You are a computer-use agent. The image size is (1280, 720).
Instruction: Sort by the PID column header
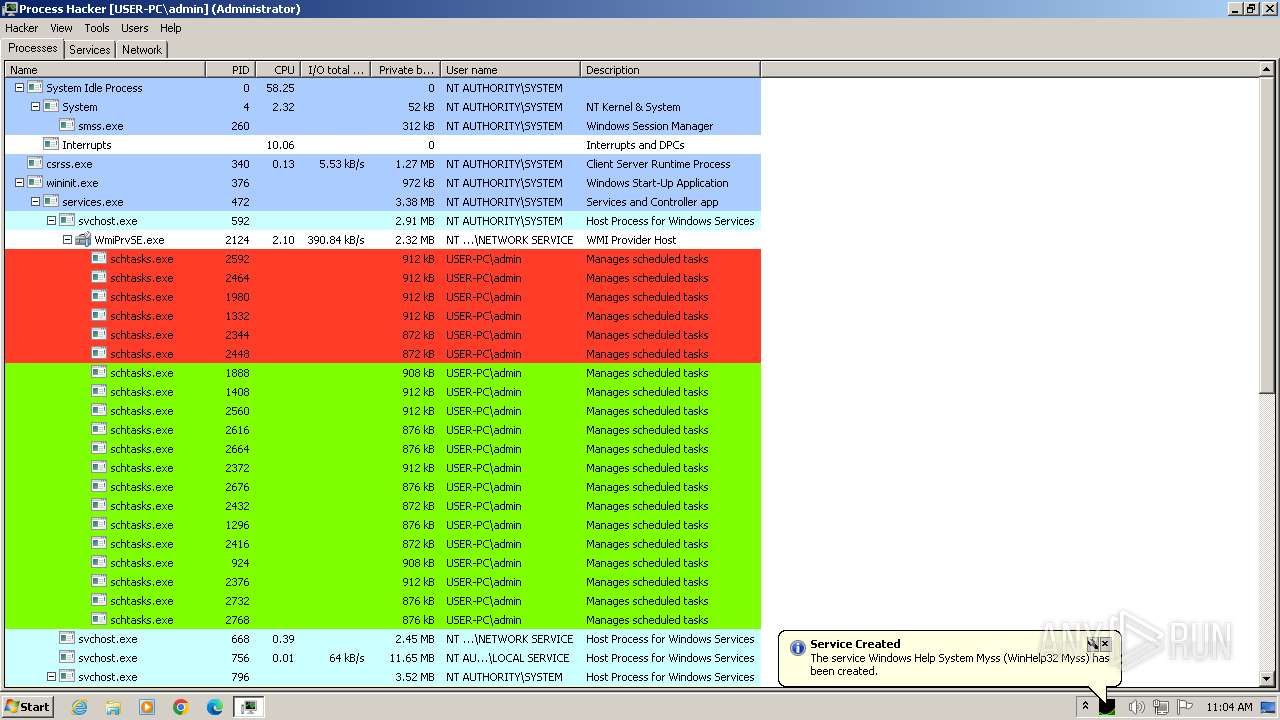(230, 70)
